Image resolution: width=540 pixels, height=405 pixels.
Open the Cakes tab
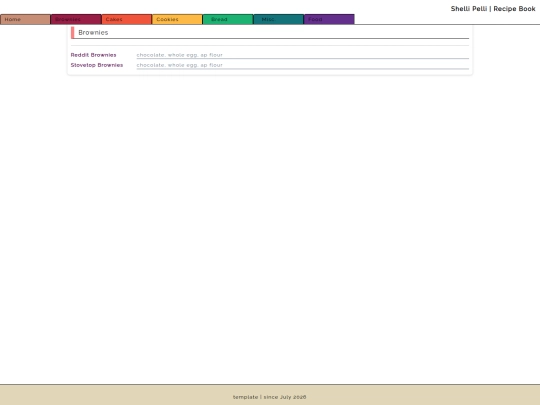tap(127, 19)
